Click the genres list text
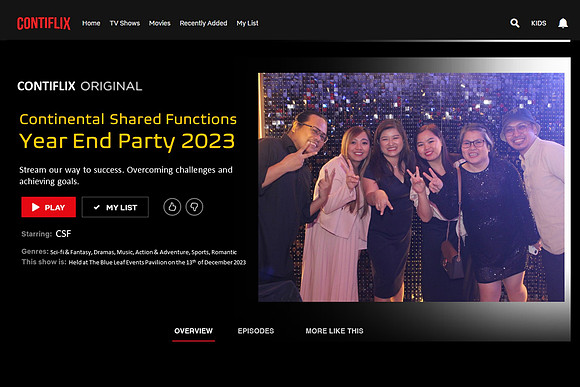This screenshot has height=387, width=580. coord(144,252)
